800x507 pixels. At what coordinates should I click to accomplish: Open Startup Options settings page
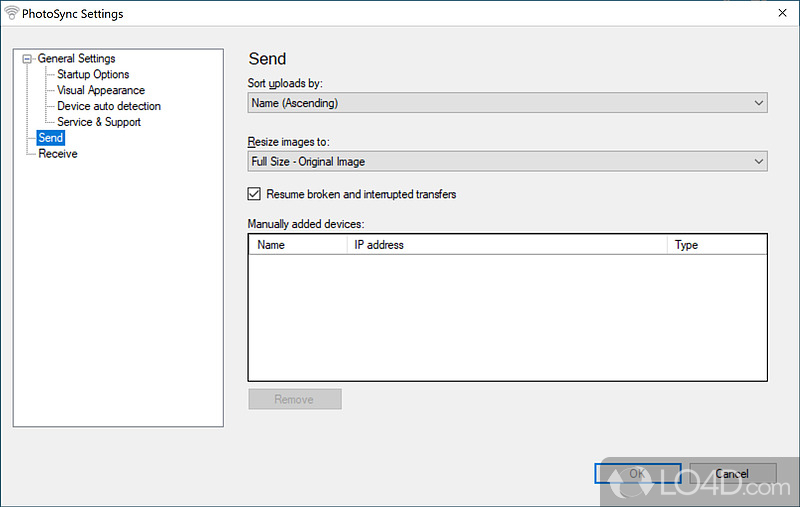click(93, 75)
